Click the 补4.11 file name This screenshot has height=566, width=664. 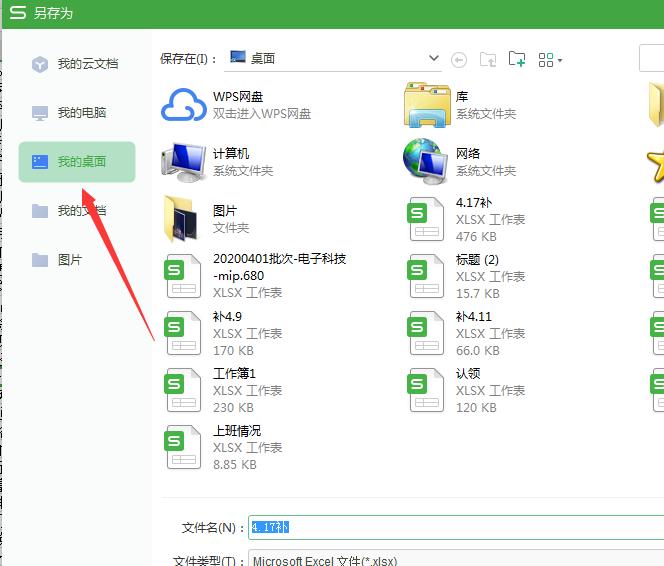[474, 317]
